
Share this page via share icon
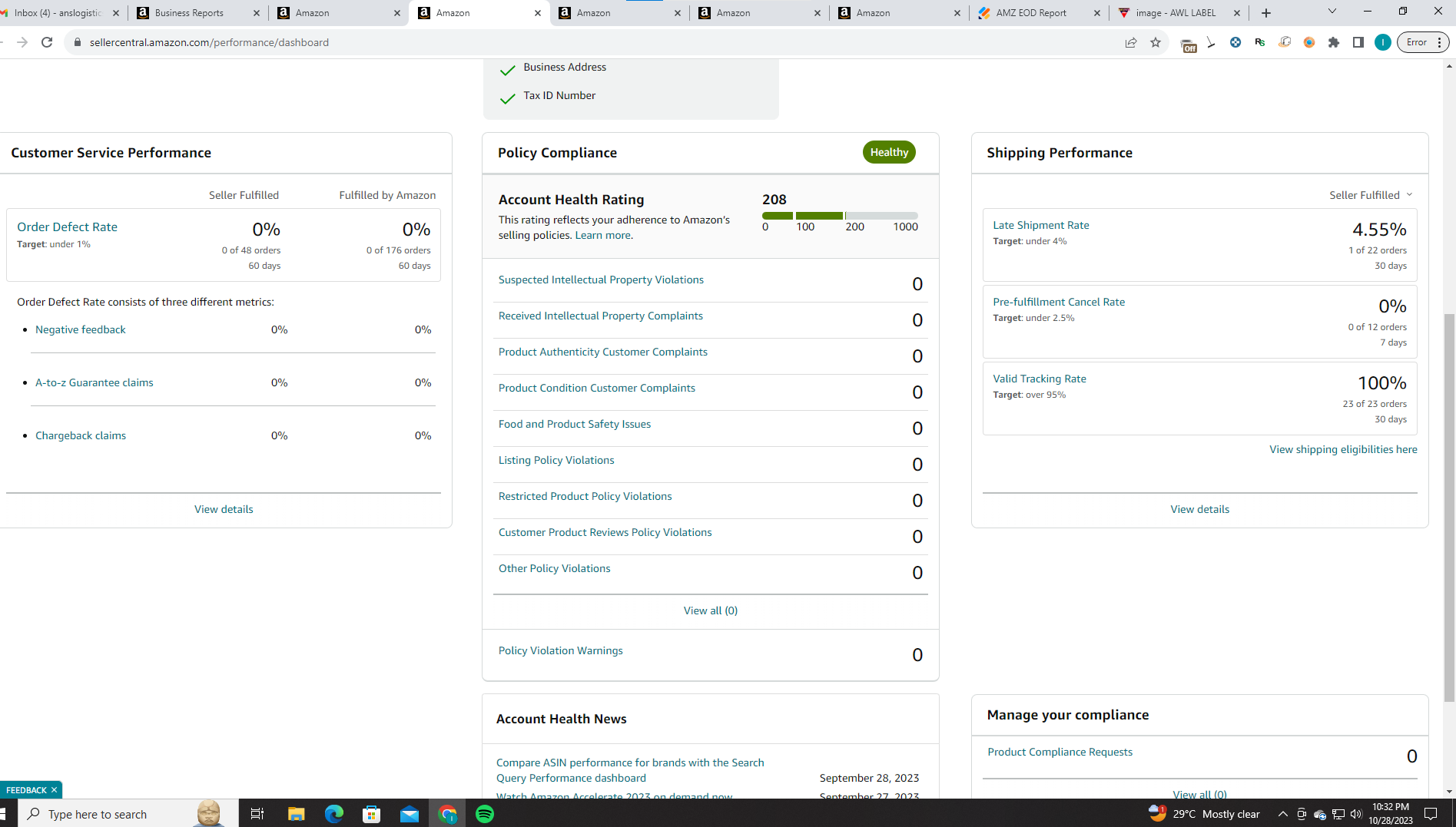[x=1131, y=42]
